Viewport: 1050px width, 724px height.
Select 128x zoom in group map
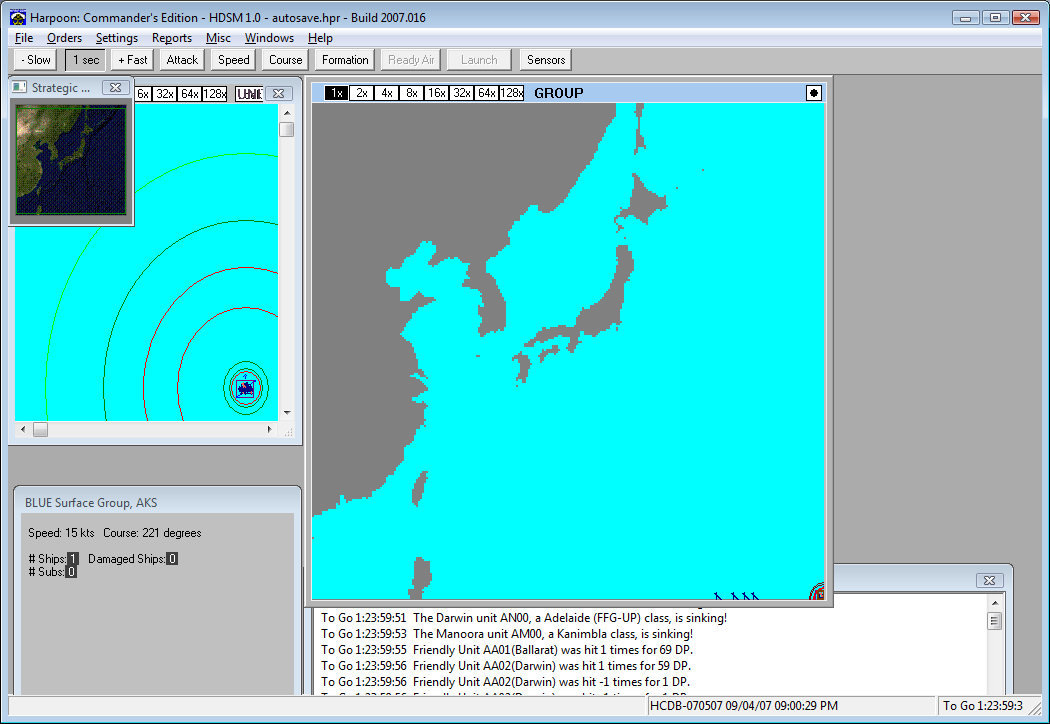(x=511, y=93)
